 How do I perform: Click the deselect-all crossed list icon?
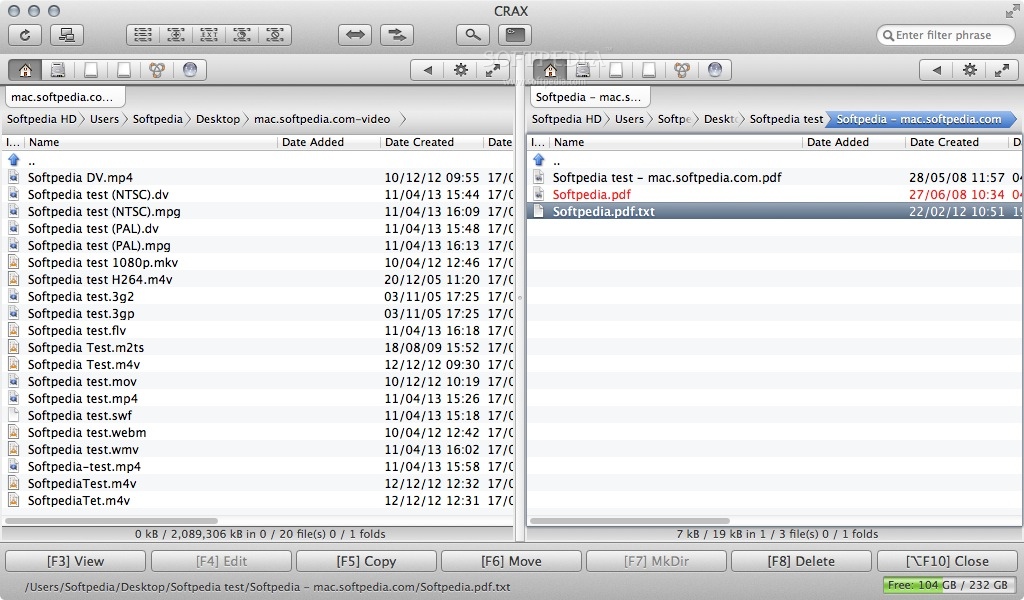[275, 35]
